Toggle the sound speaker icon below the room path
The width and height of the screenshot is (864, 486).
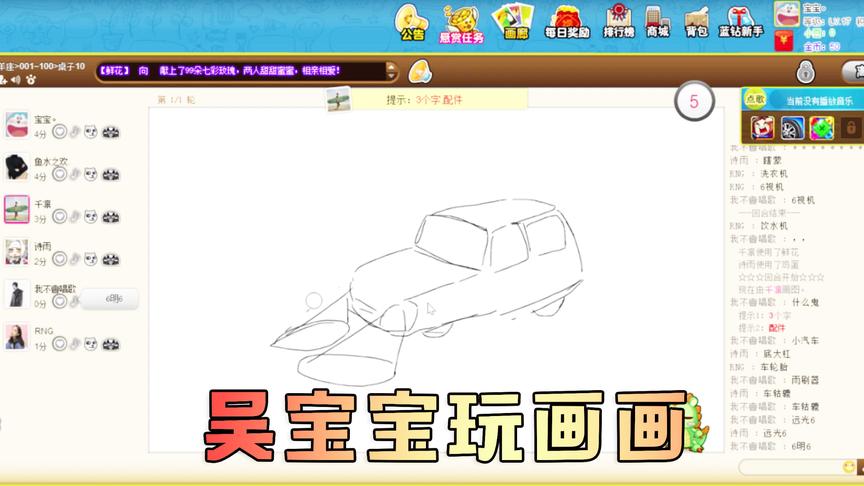tap(15, 80)
